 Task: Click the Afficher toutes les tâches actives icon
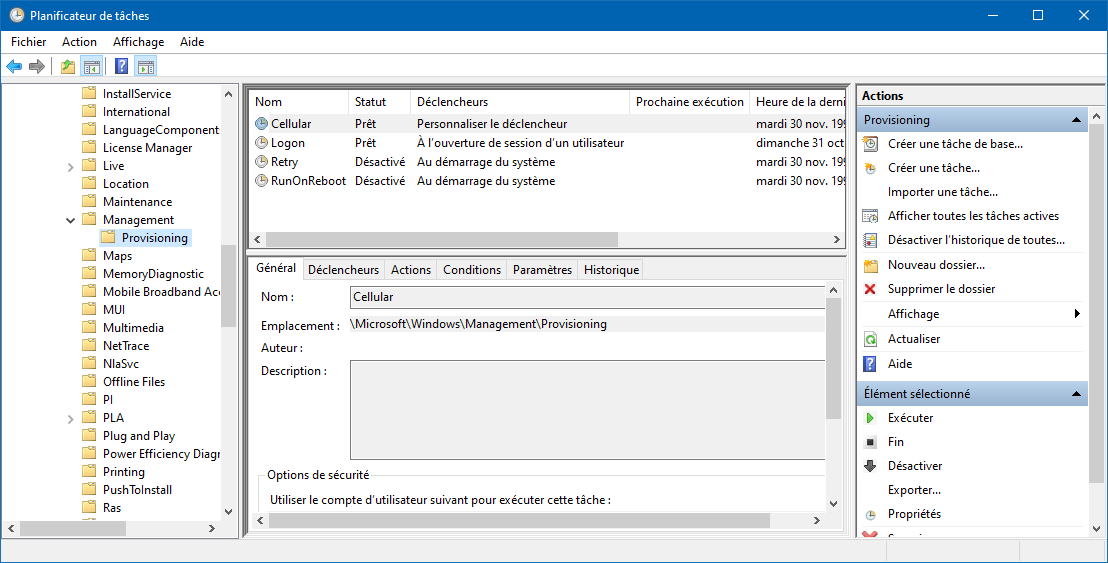[x=871, y=216]
